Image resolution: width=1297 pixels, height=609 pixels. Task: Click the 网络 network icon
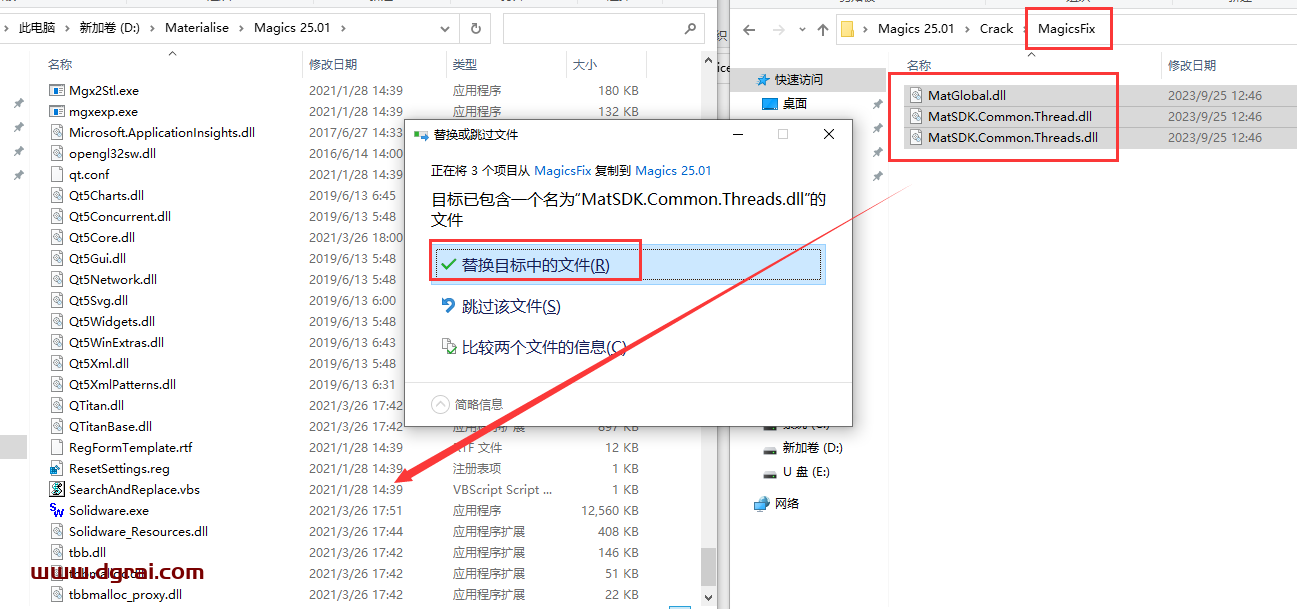pos(762,504)
